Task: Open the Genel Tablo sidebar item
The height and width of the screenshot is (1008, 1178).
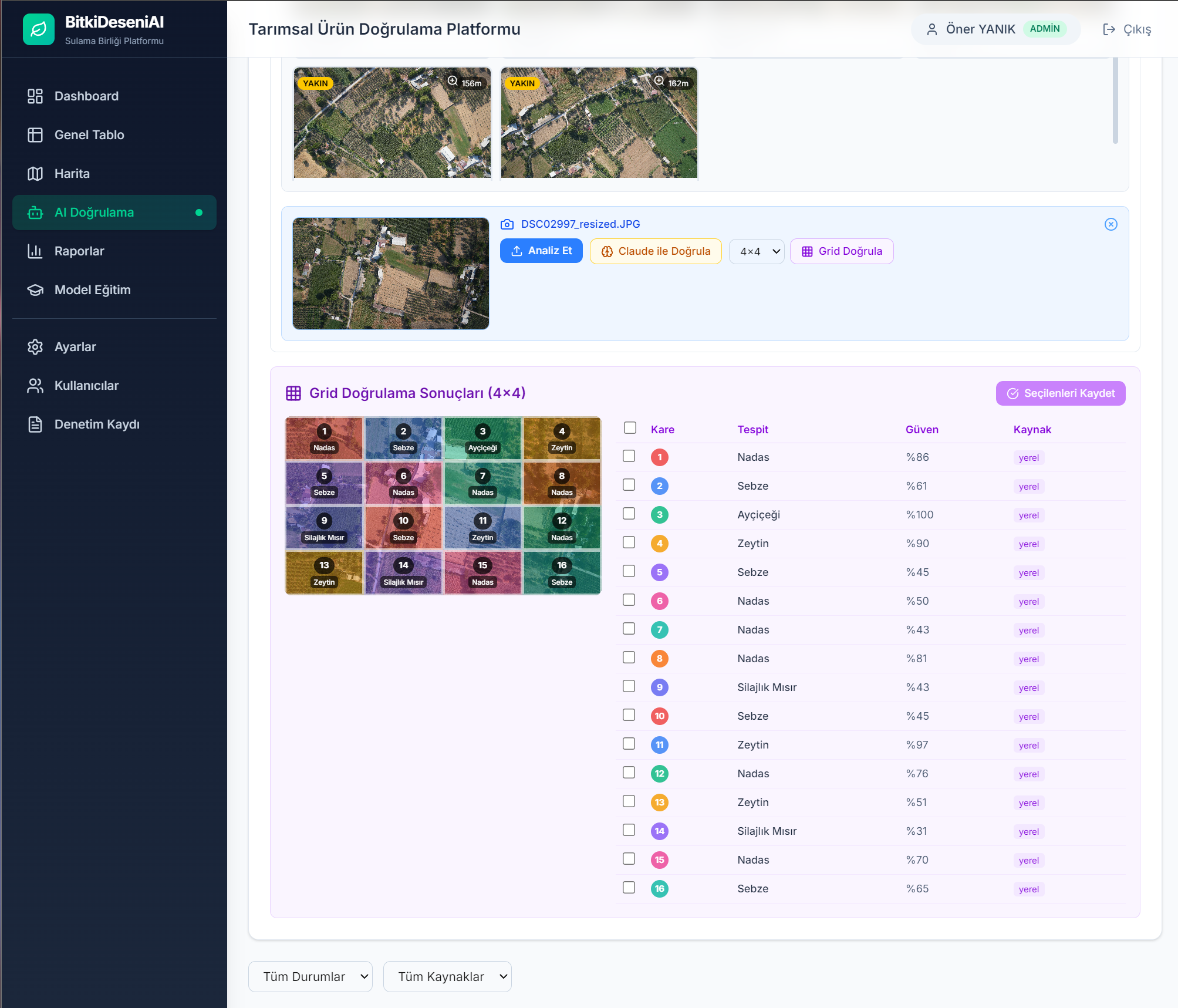Action: tap(114, 135)
